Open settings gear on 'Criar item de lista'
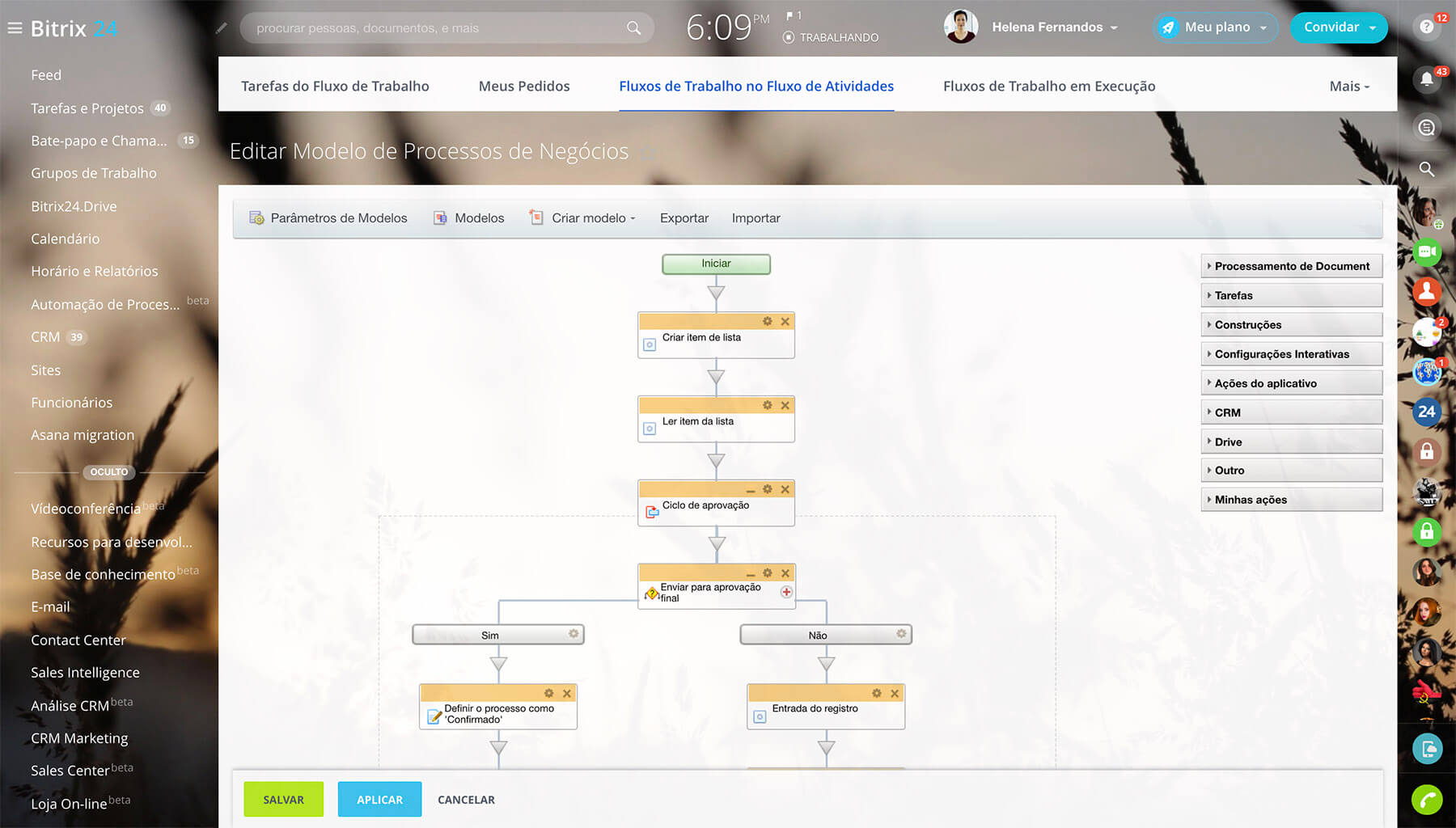Viewport: 1456px width, 828px height. pos(767,322)
